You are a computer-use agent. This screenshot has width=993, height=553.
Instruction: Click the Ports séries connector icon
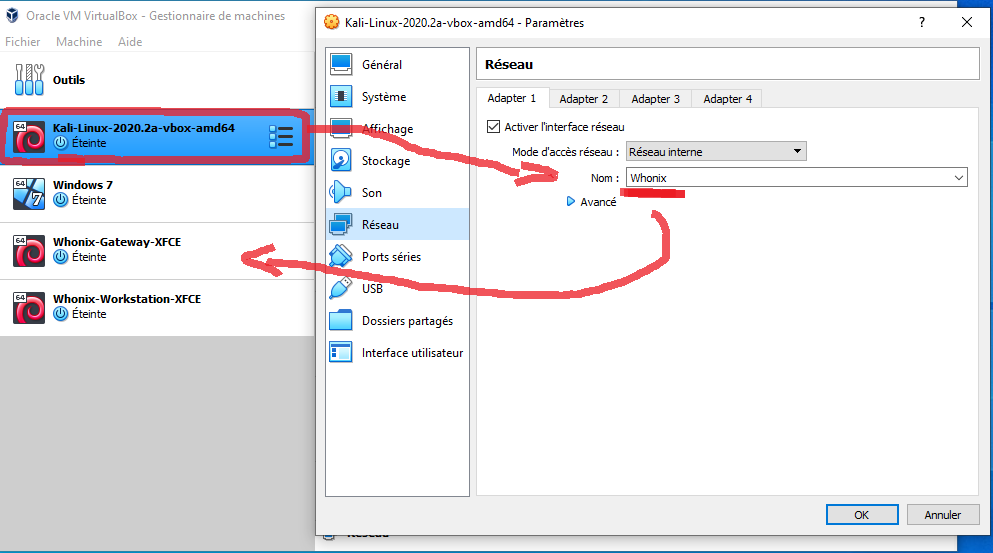pyautogui.click(x=341, y=256)
